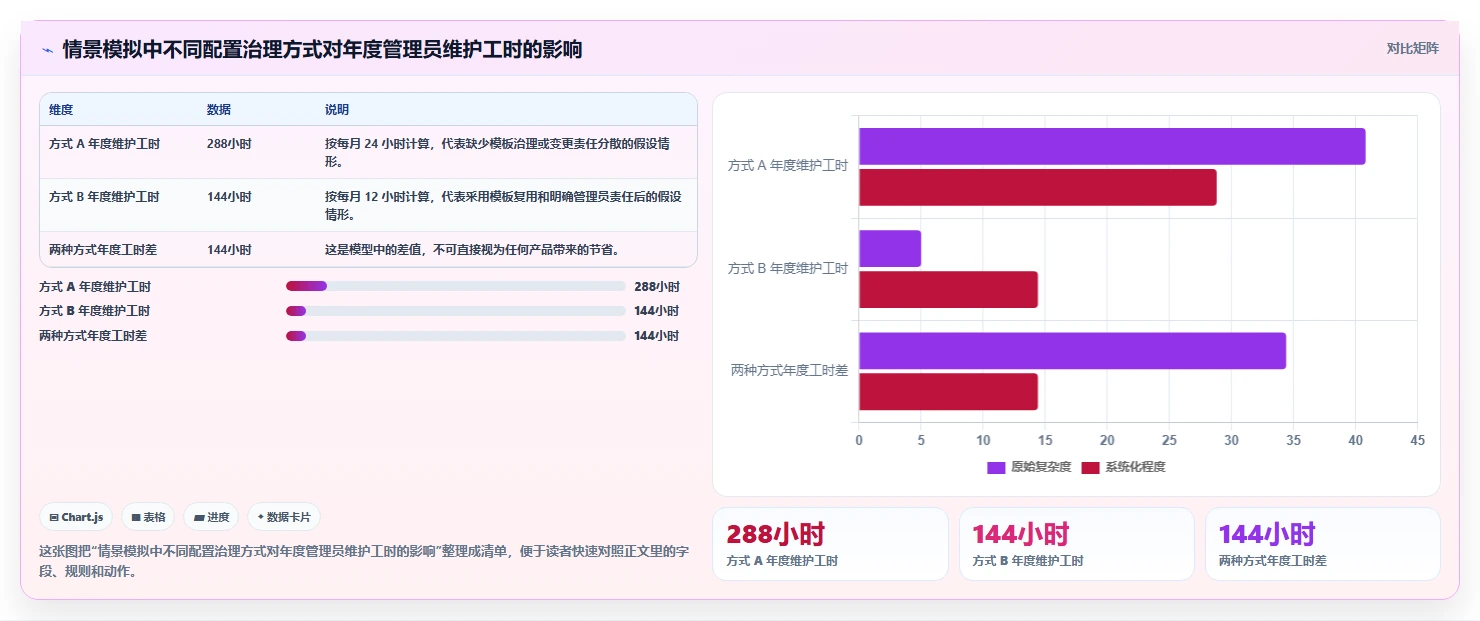Viewport: 1480px width, 621px height.
Task: Click the table cell 方式 A 年度维护工时
Action: tap(104, 144)
